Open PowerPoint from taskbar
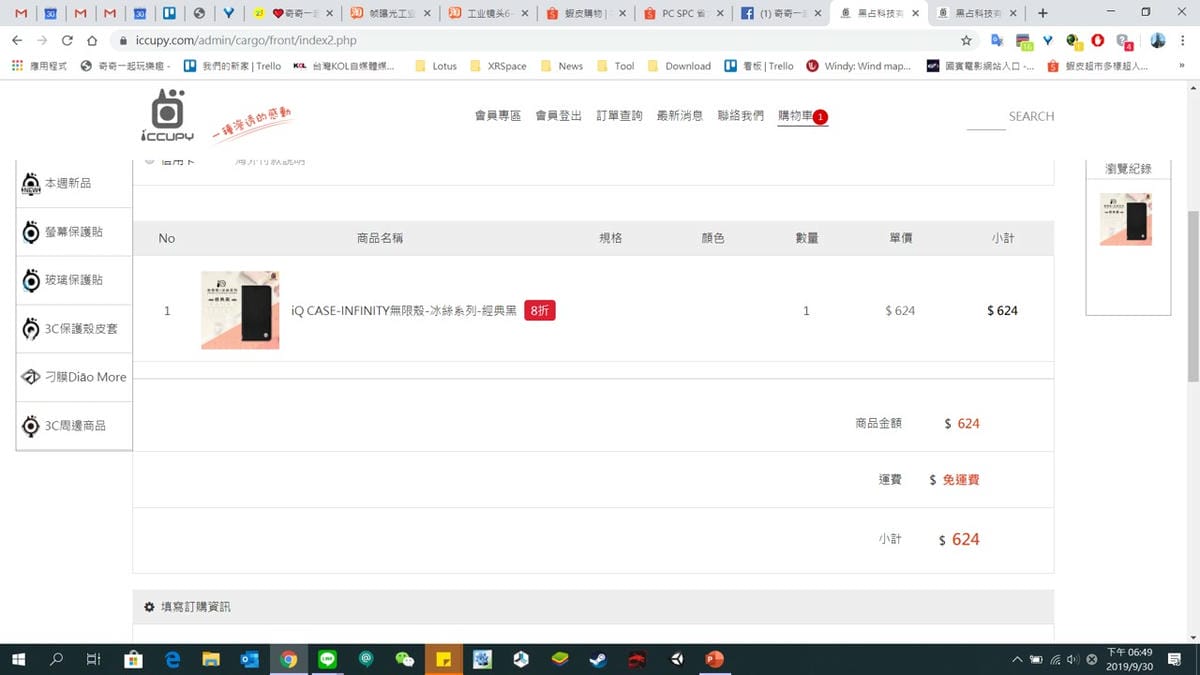 (x=714, y=659)
